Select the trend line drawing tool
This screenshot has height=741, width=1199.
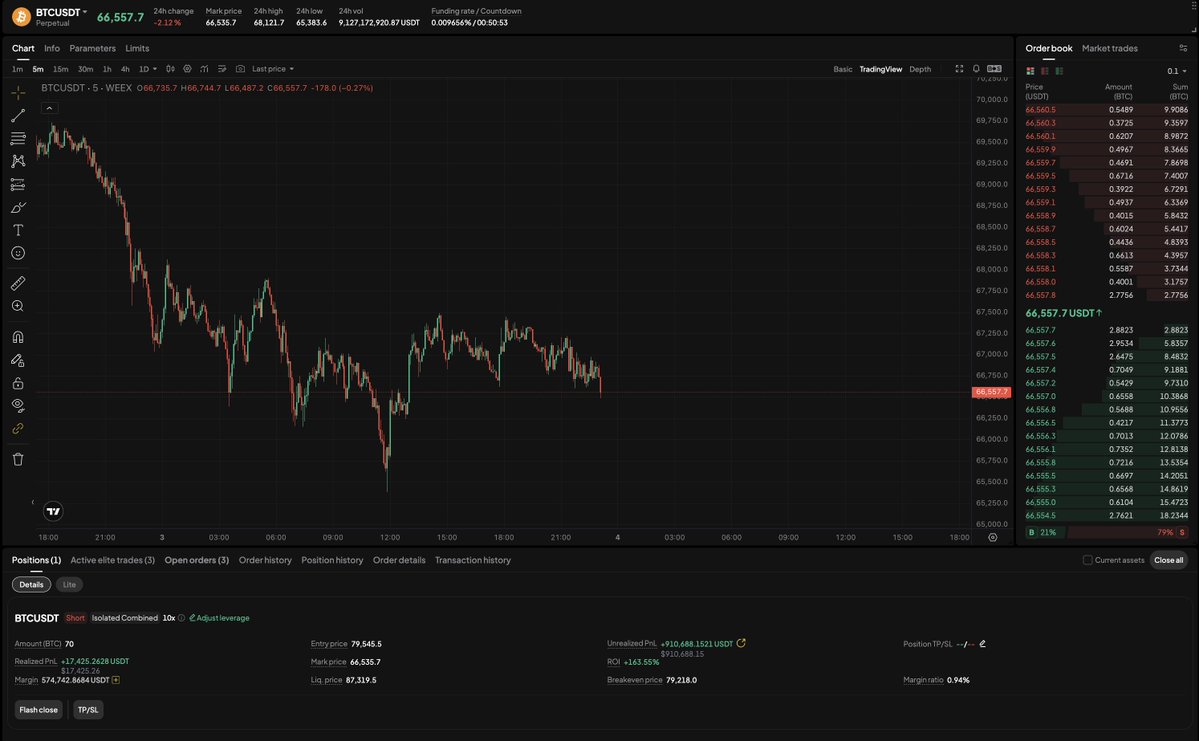coord(18,115)
